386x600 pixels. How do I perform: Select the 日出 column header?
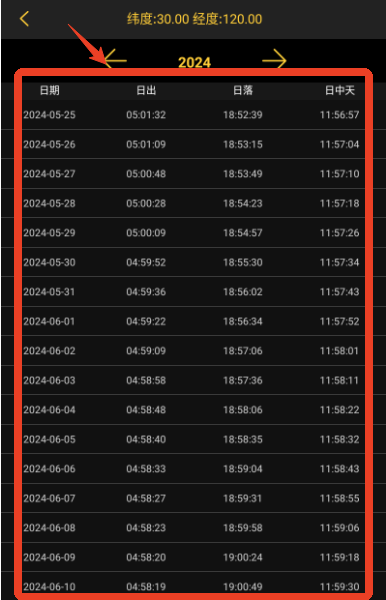(146, 90)
